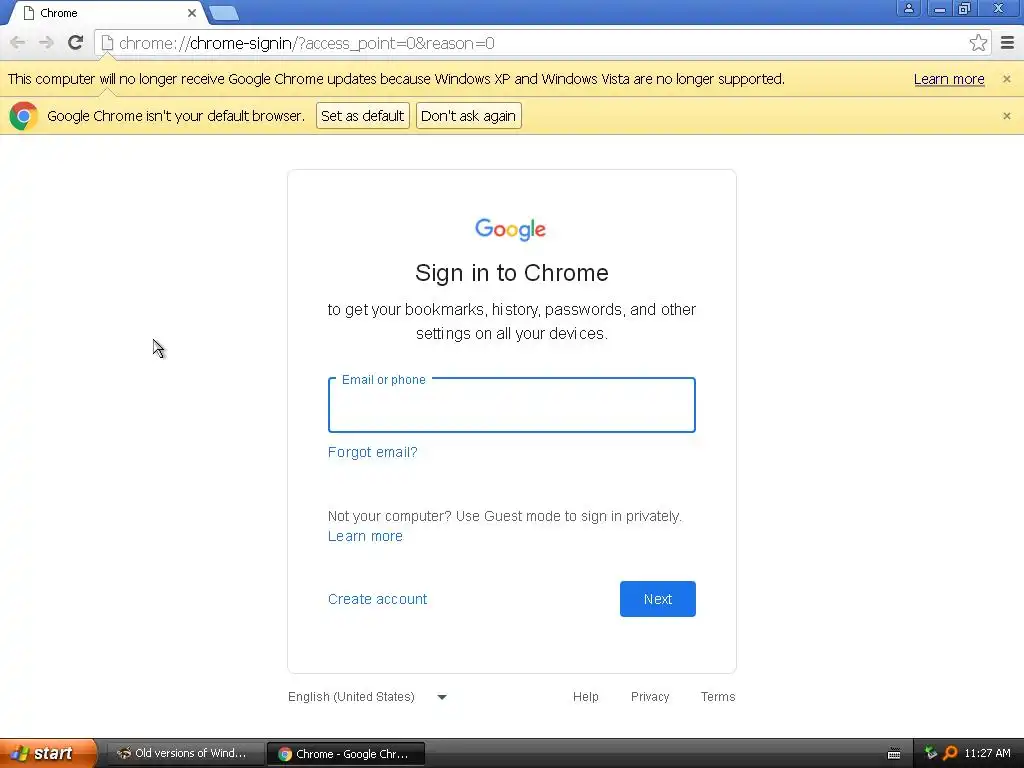This screenshot has width=1024, height=768.
Task: Click Don't ask again button
Action: [468, 116]
